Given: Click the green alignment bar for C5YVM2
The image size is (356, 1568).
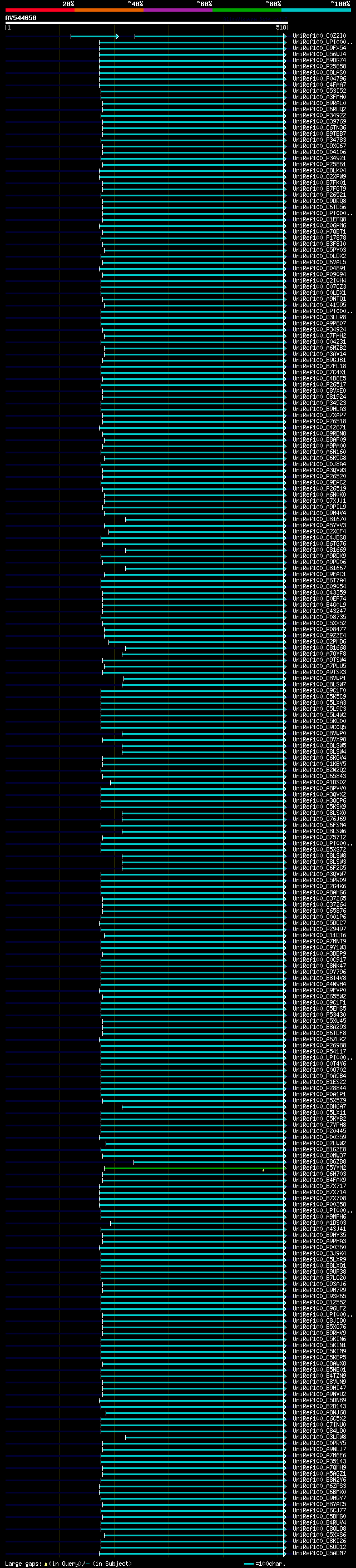Looking at the screenshot, I should point(194,1168).
